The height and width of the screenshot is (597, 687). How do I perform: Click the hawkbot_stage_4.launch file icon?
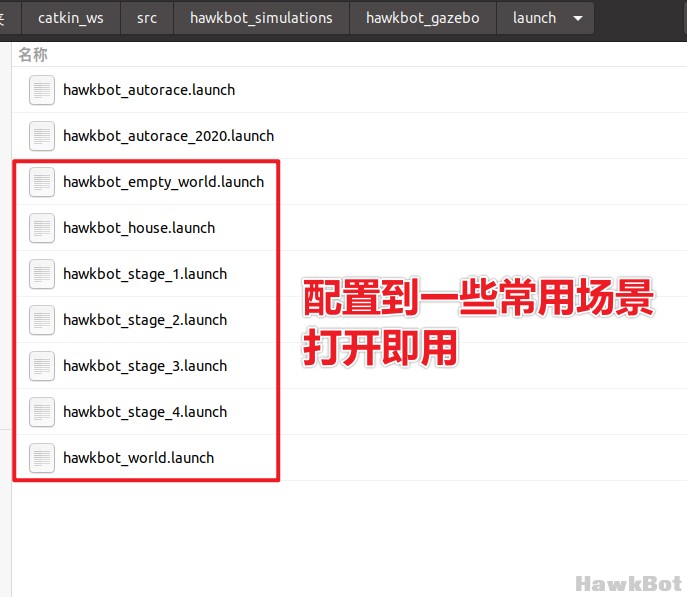coord(42,412)
